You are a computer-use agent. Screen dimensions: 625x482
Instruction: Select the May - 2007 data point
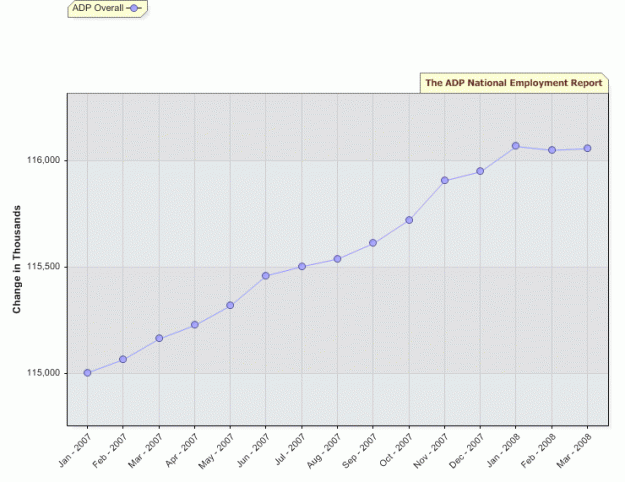click(x=230, y=305)
